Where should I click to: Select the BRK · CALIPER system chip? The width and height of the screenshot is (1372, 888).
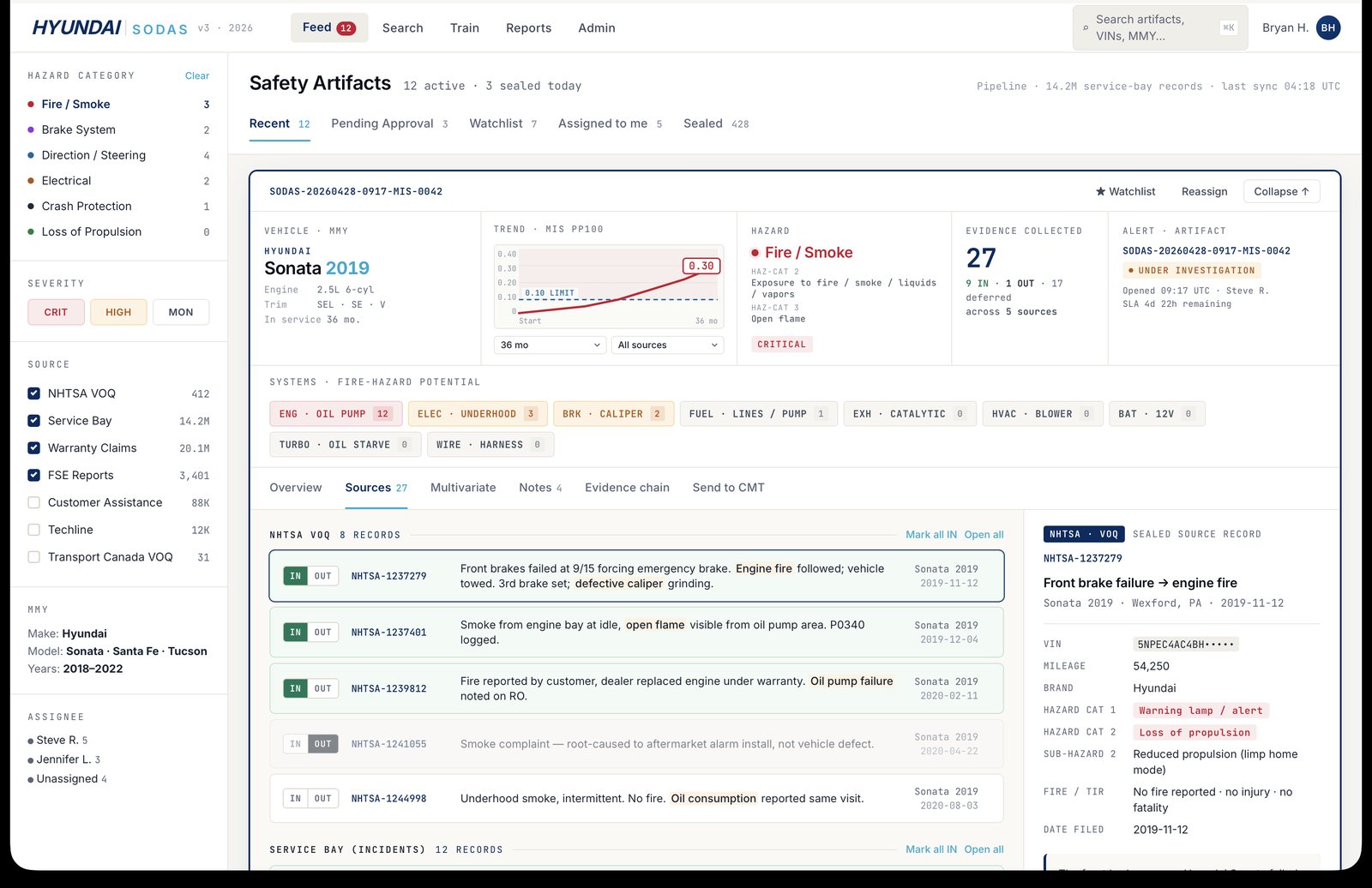(x=614, y=414)
